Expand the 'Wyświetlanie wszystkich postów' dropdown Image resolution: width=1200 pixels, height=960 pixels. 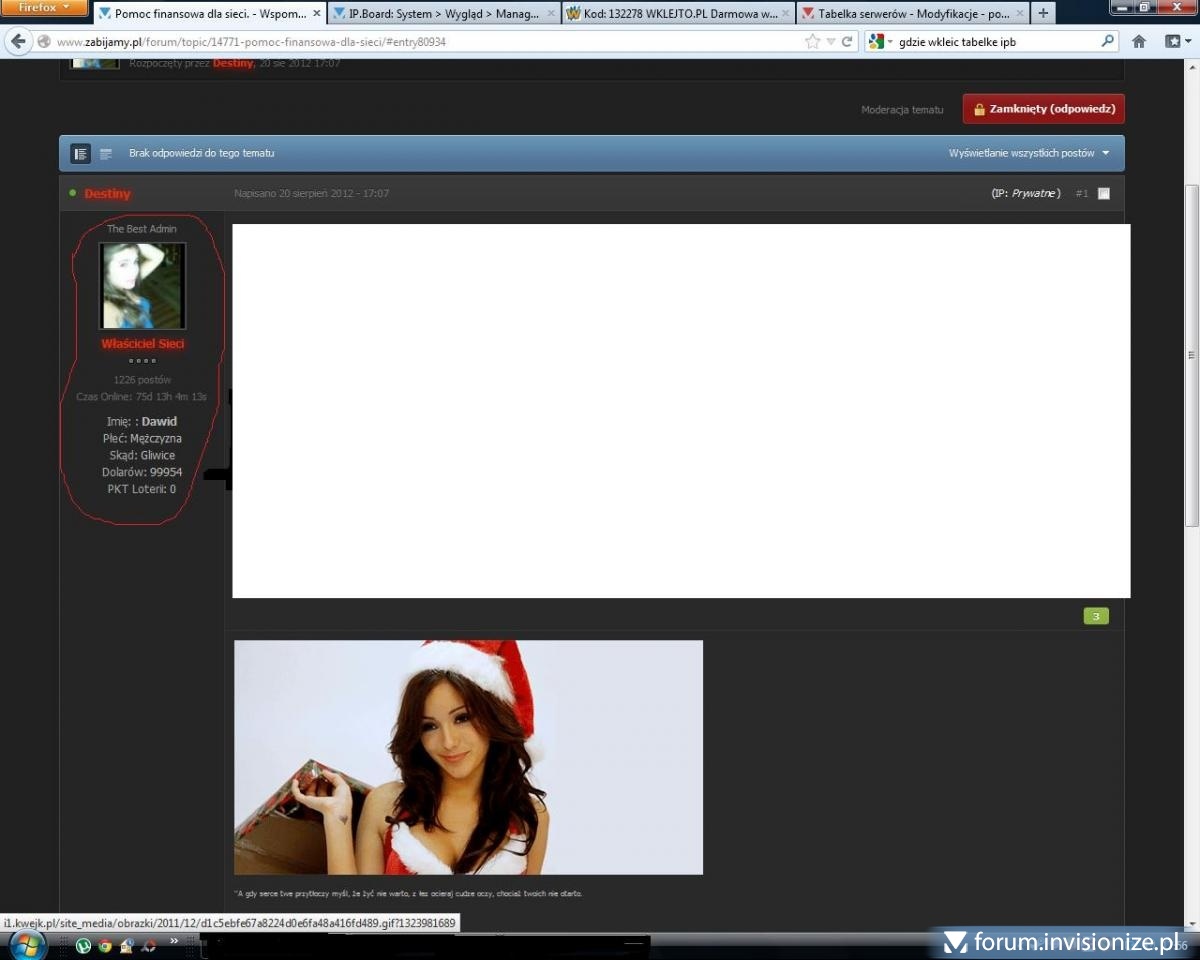click(1029, 154)
